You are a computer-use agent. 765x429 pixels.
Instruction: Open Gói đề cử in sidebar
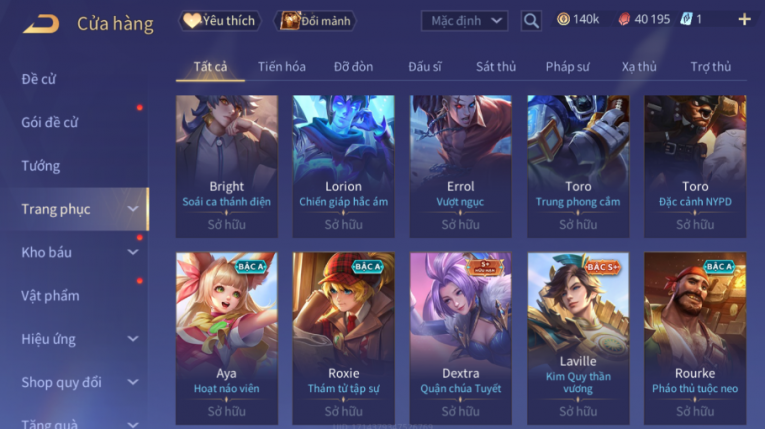coord(50,123)
